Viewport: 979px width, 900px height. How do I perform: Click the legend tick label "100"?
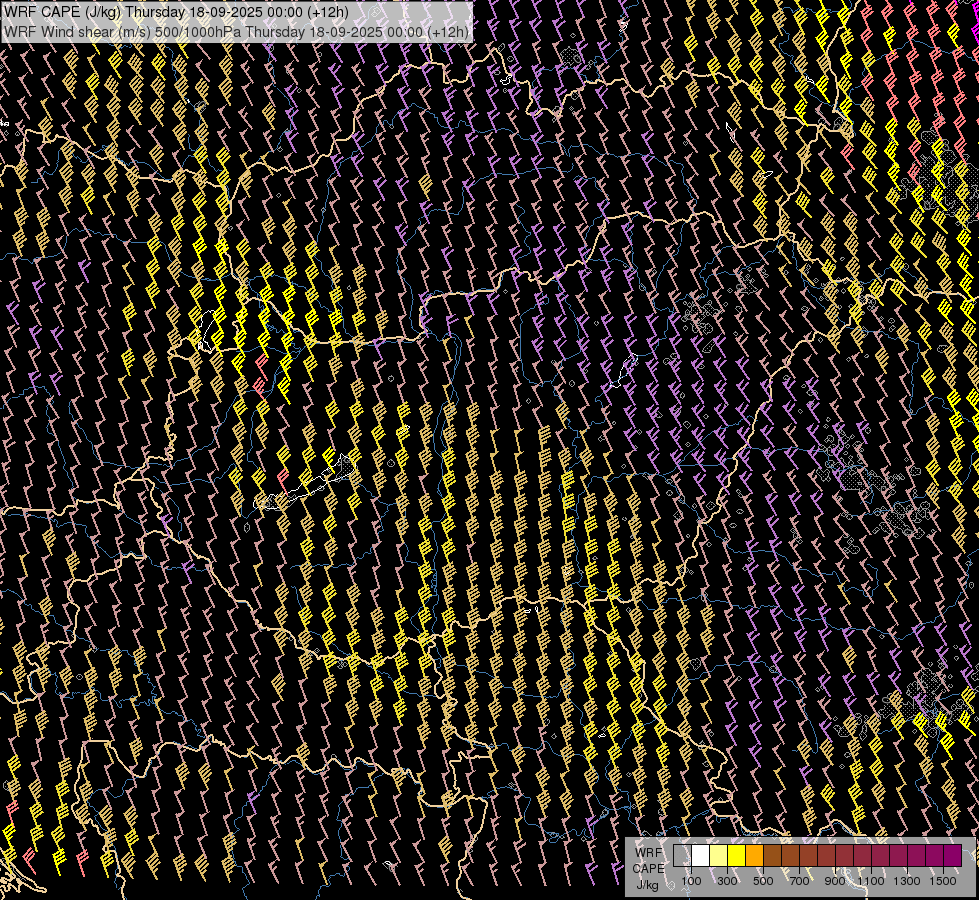(x=691, y=881)
